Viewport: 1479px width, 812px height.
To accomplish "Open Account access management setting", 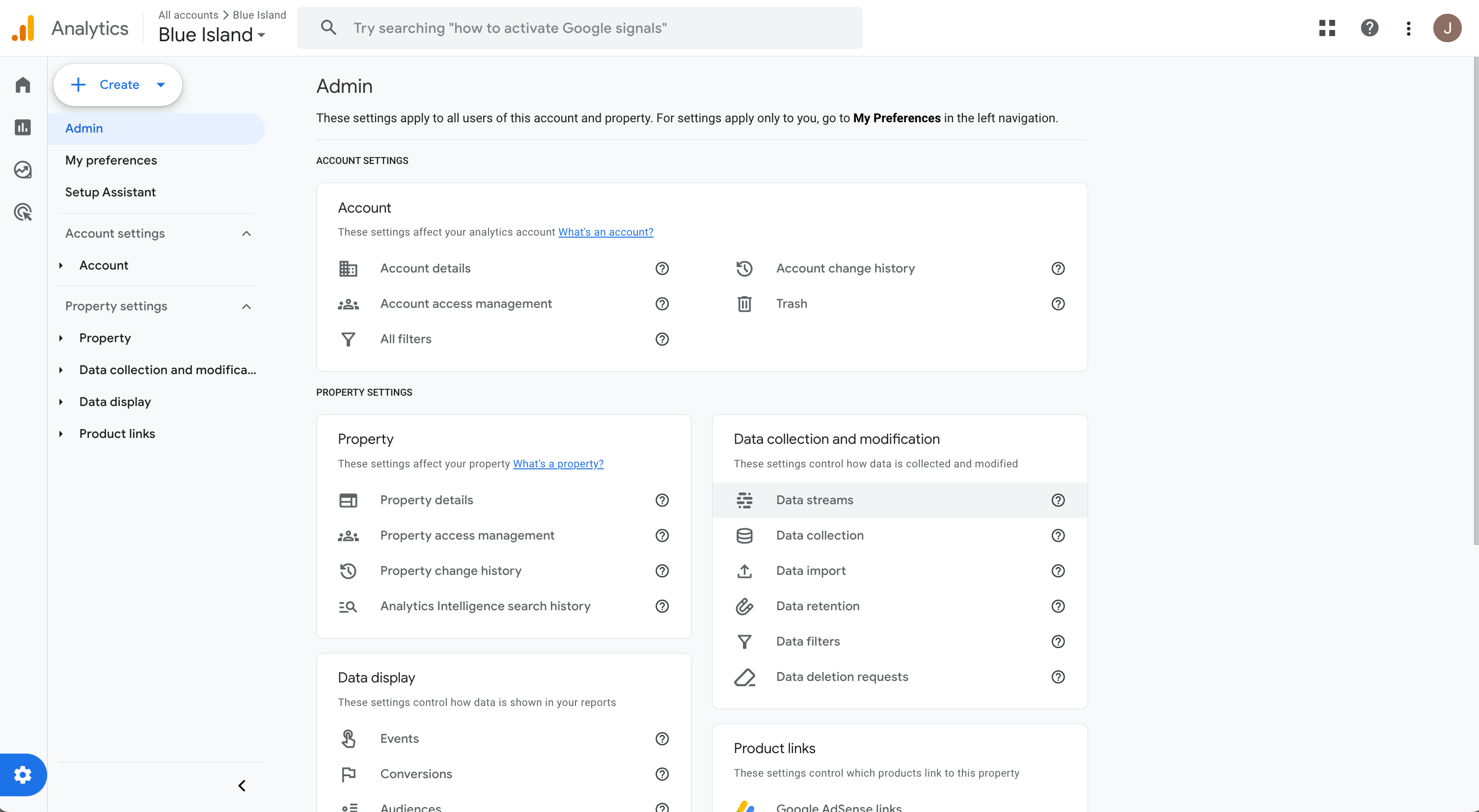I will [466, 304].
